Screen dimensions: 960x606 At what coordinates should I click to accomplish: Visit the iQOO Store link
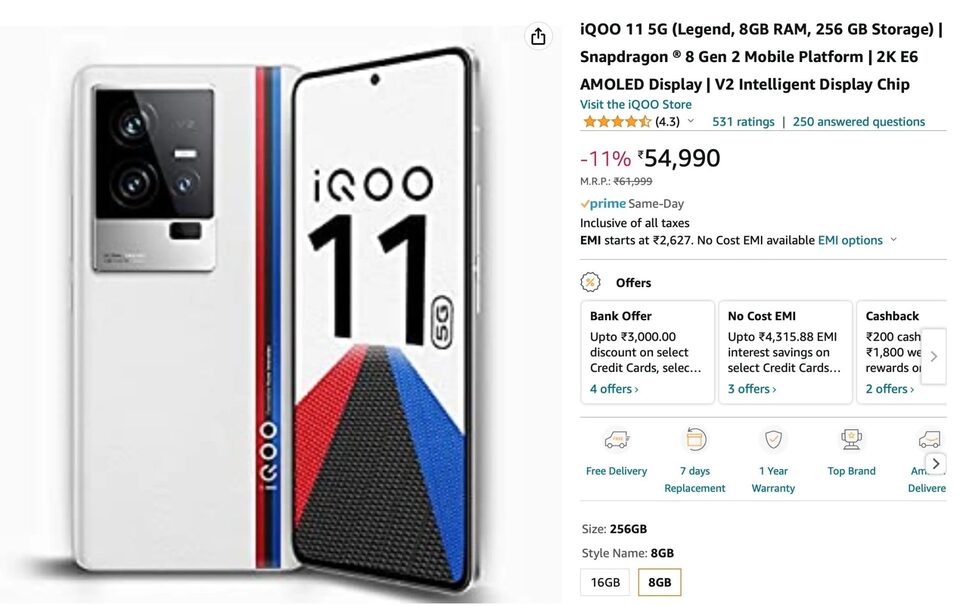[x=636, y=104]
